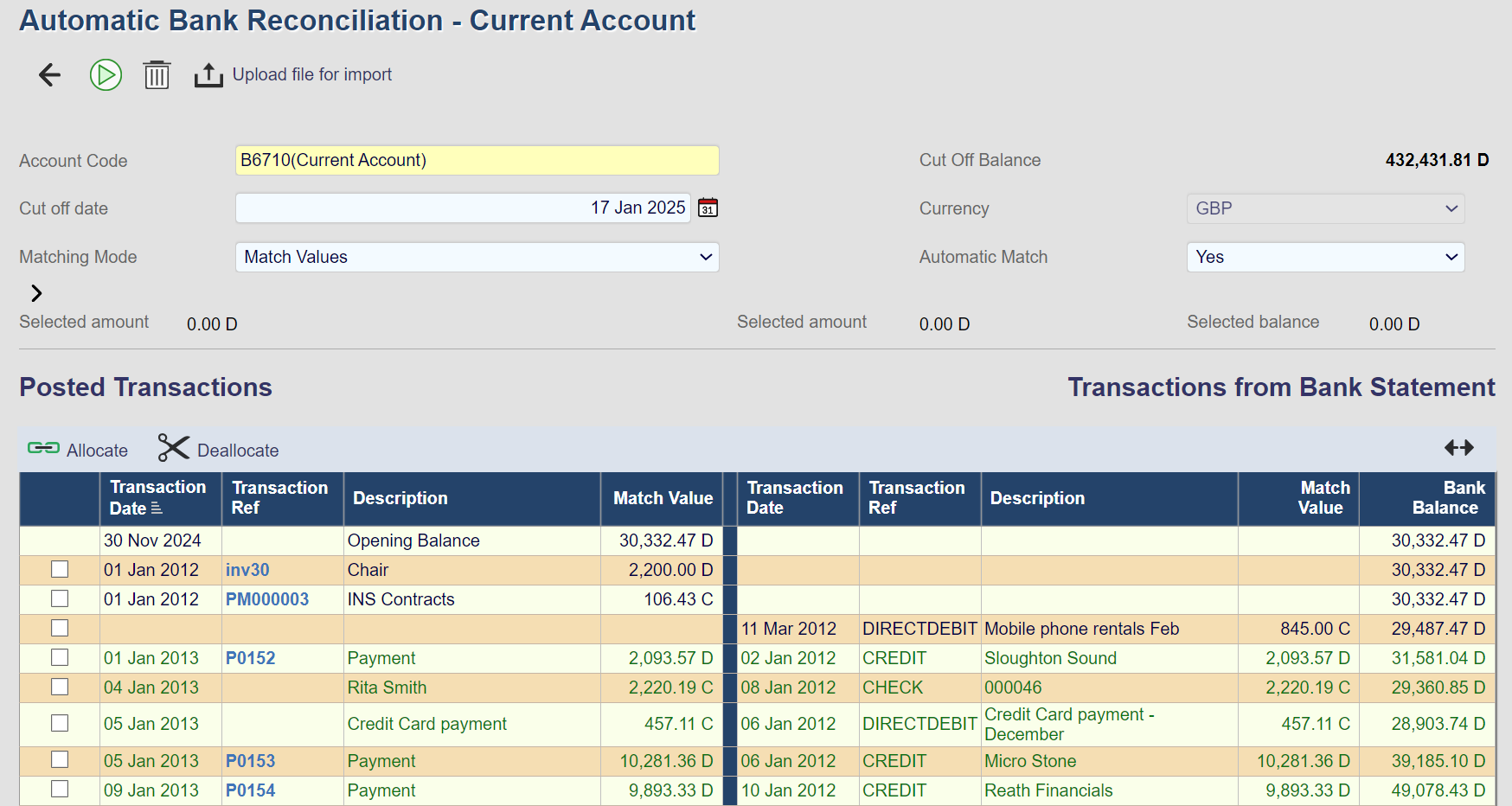This screenshot has width=1512, height=806.
Task: Click the double-arrow expand width icon
Action: pos(1458,448)
